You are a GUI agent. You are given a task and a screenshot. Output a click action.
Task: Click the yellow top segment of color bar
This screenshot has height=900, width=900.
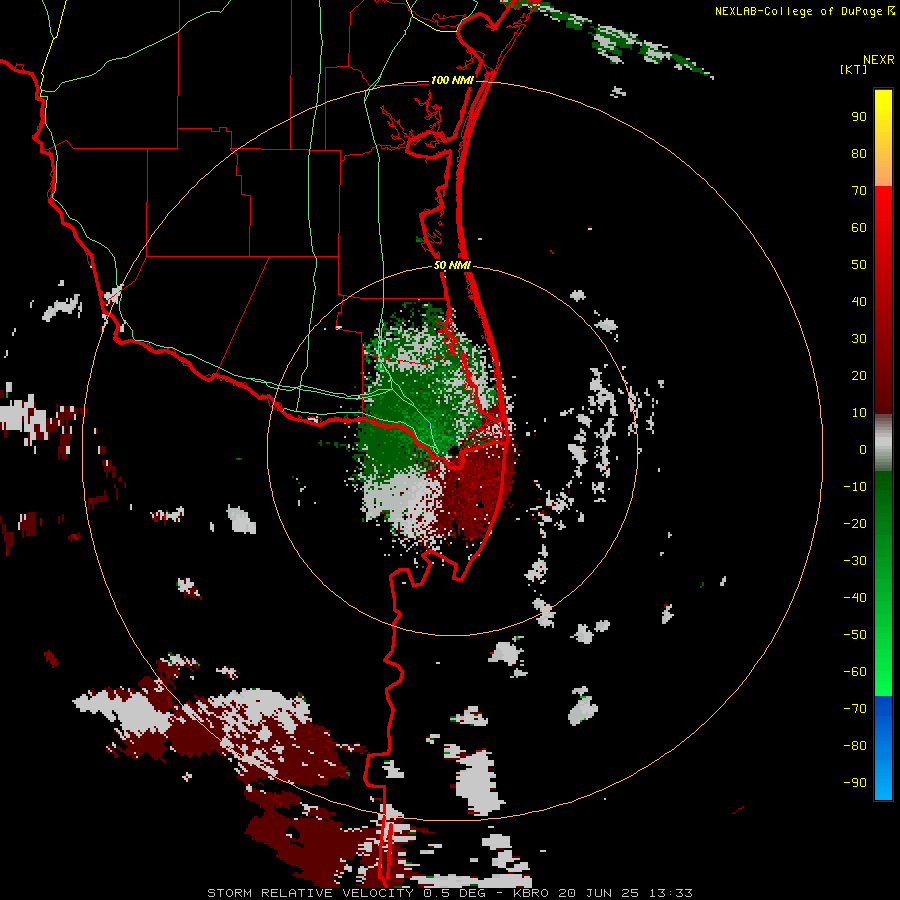883,138
